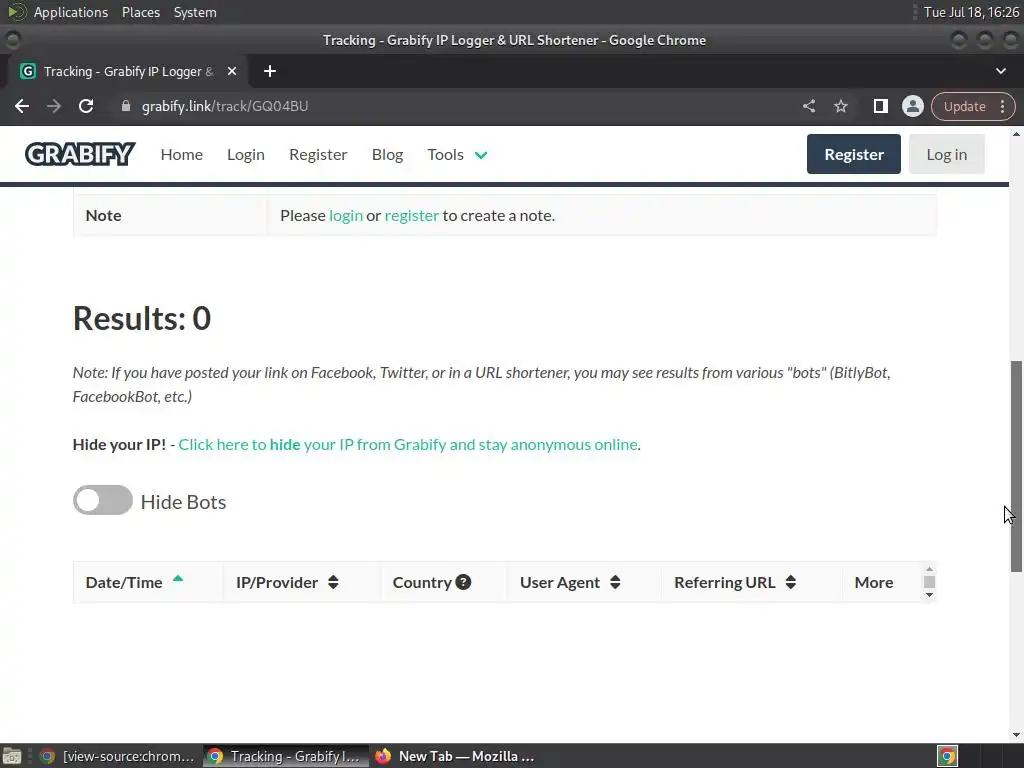Image resolution: width=1024 pixels, height=768 pixels.
Task: Bookmark this tab with star icon
Action: (841, 106)
